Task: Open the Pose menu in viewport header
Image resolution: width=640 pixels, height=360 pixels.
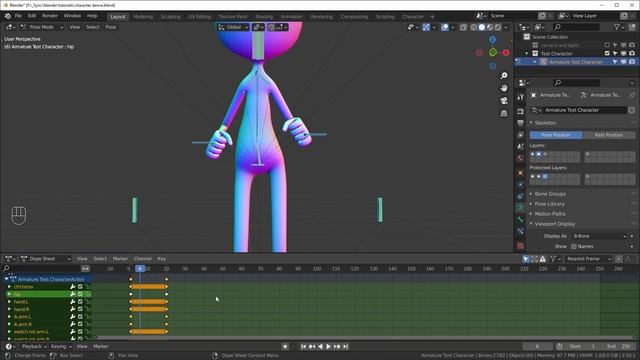Action: pos(111,27)
